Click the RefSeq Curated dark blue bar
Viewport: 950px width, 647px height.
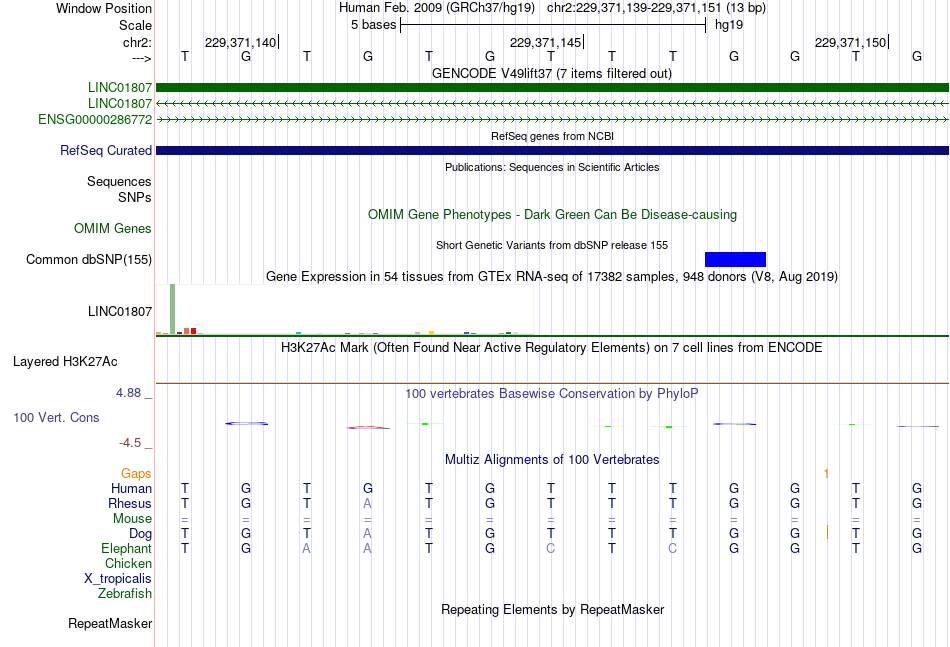(553, 150)
